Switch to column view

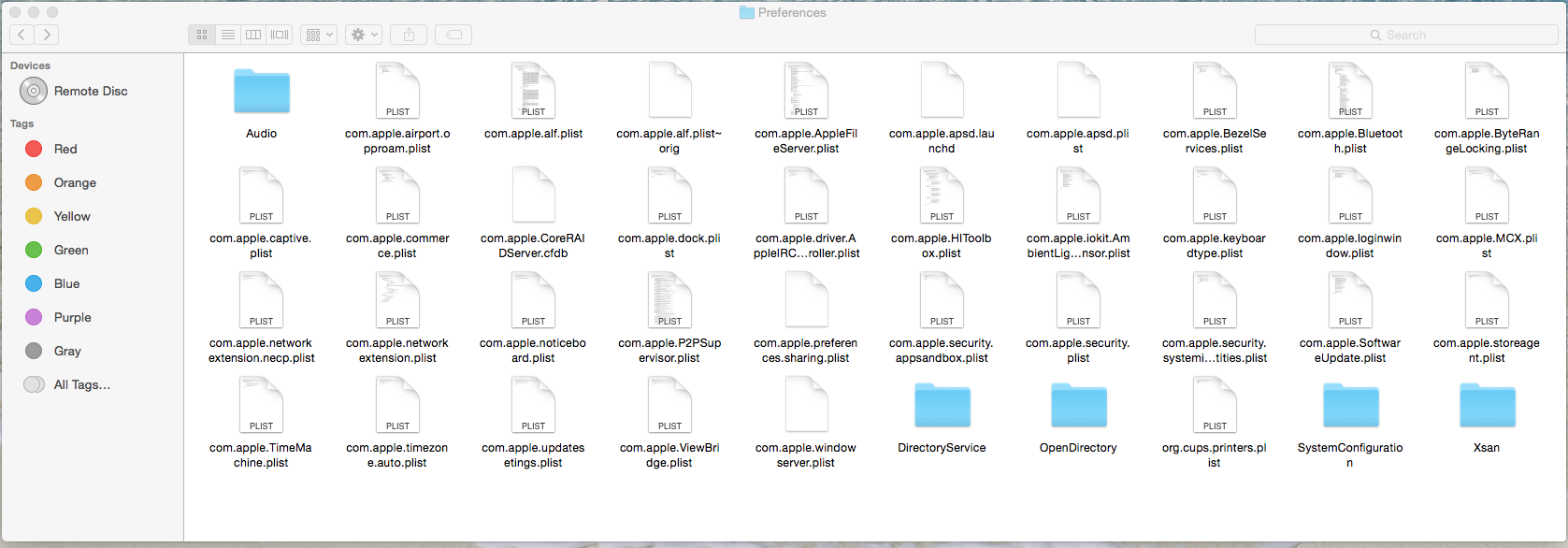tap(253, 35)
